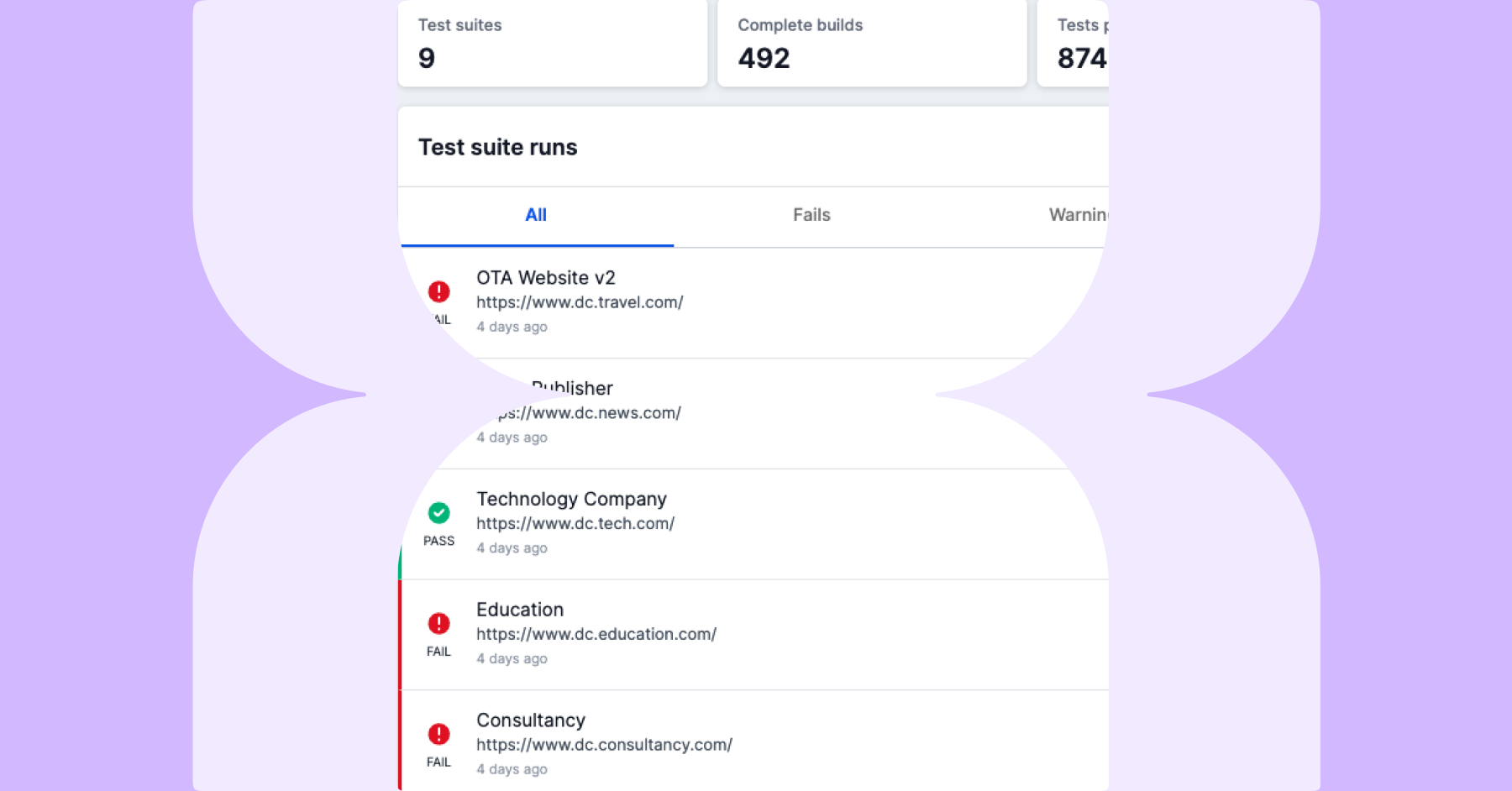1512x791 pixels.
Task: Select the Education test suite title
Action: click(x=520, y=610)
